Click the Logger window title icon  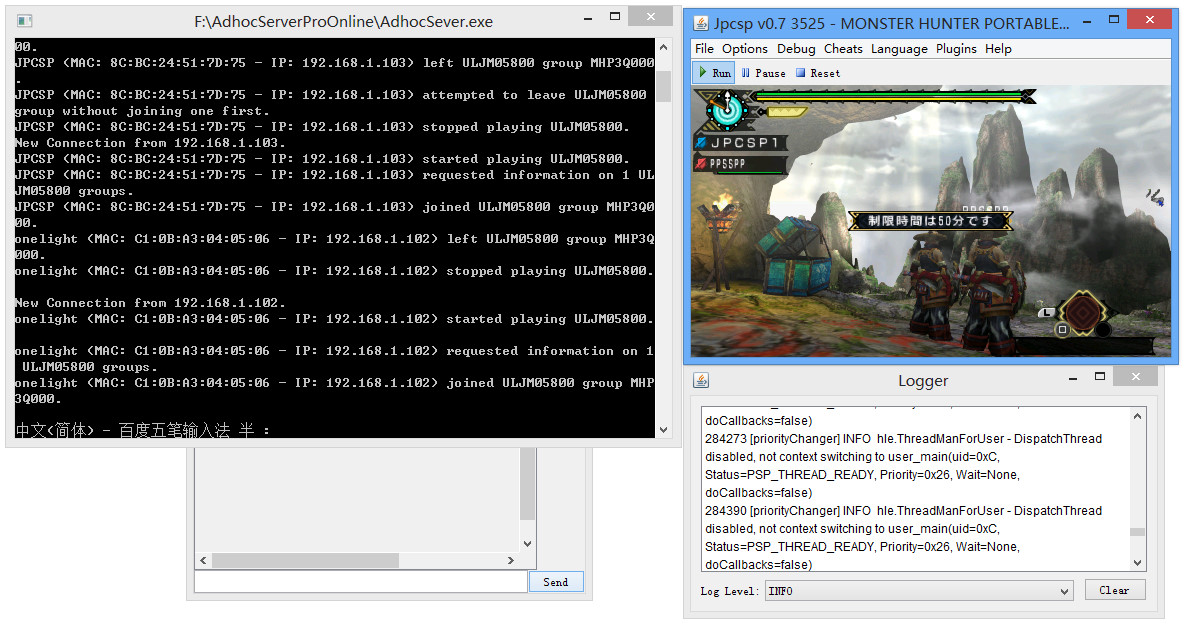pos(701,380)
